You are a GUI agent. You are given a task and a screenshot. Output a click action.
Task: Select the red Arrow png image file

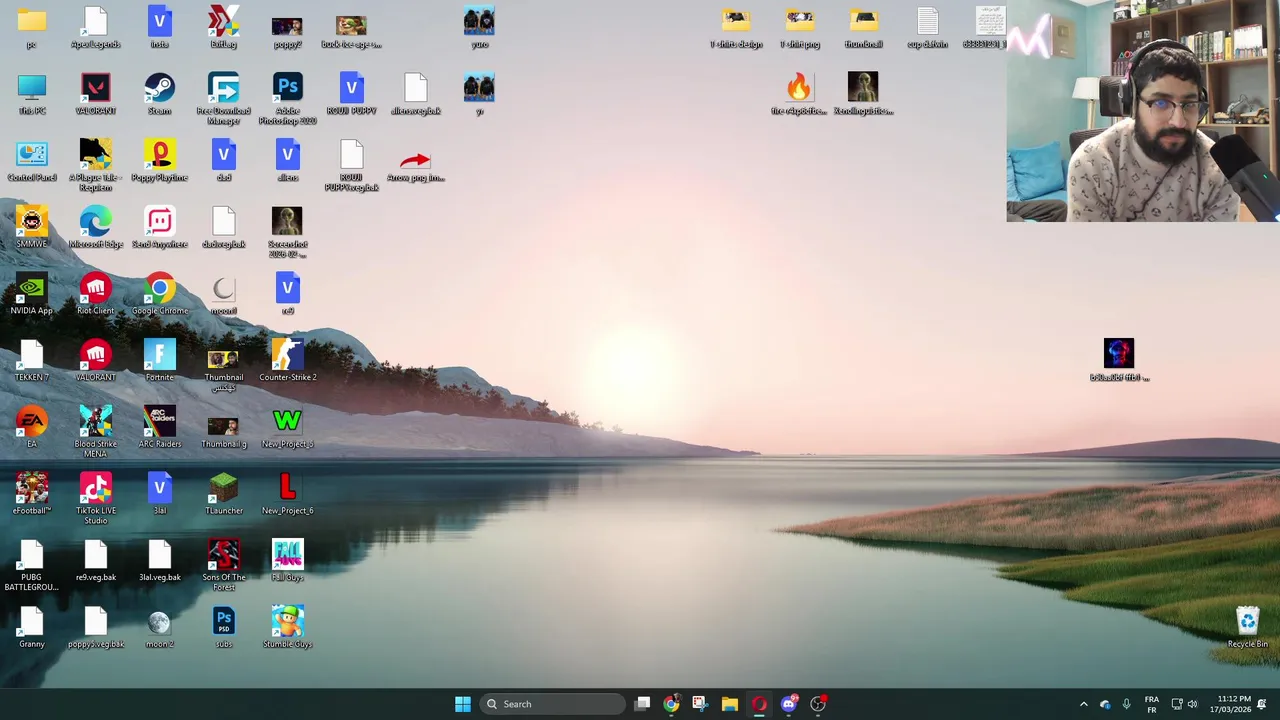coord(415,166)
